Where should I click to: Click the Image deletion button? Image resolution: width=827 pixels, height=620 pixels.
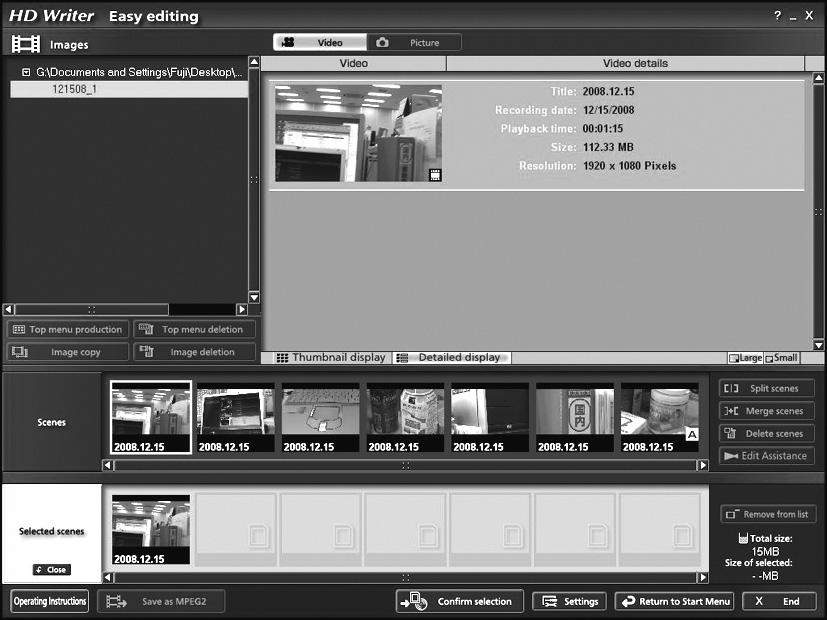(x=194, y=352)
